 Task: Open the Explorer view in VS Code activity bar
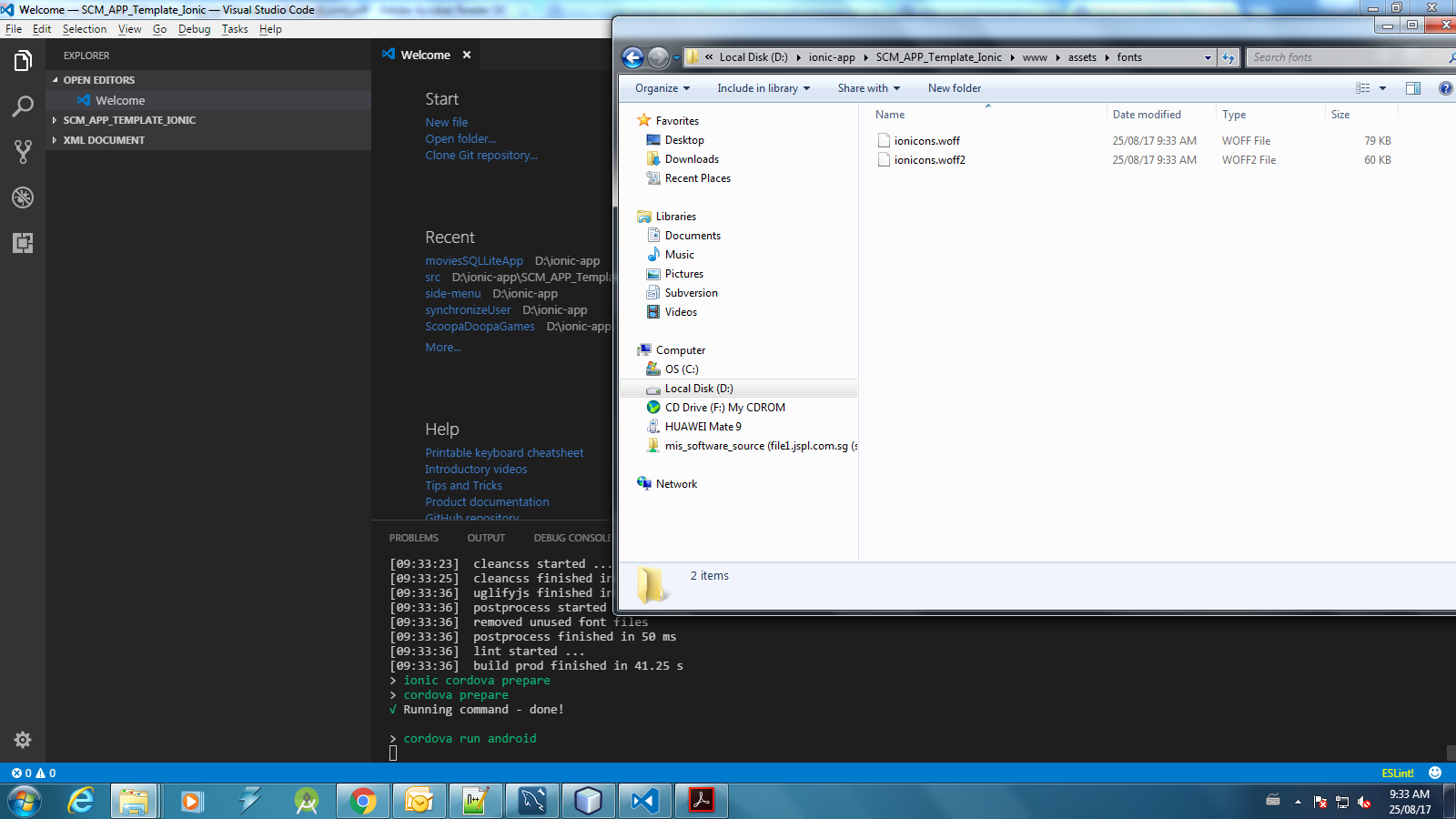(x=23, y=61)
